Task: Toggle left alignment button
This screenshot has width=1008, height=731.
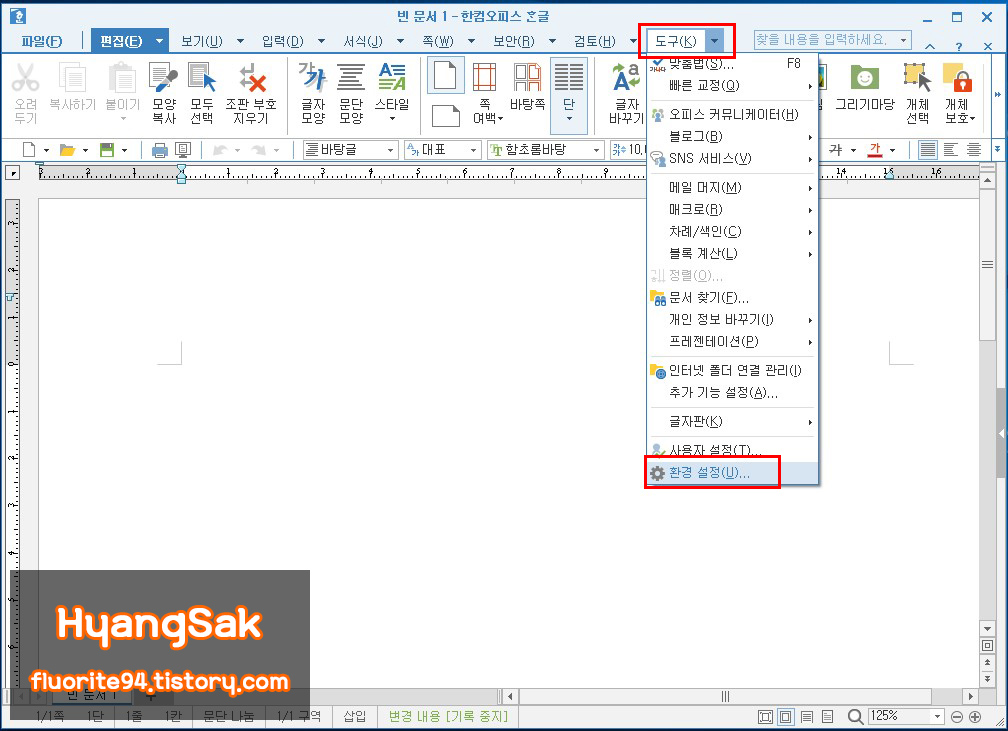Action: pyautogui.click(x=950, y=150)
